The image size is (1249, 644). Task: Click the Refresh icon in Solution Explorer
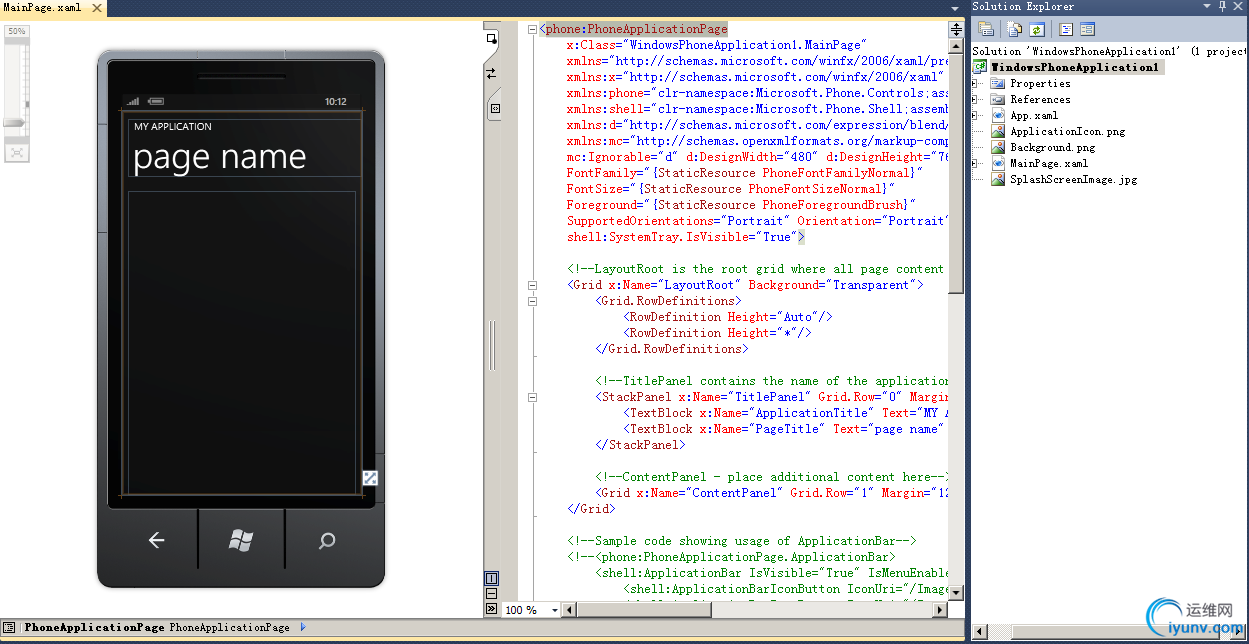click(x=1037, y=29)
